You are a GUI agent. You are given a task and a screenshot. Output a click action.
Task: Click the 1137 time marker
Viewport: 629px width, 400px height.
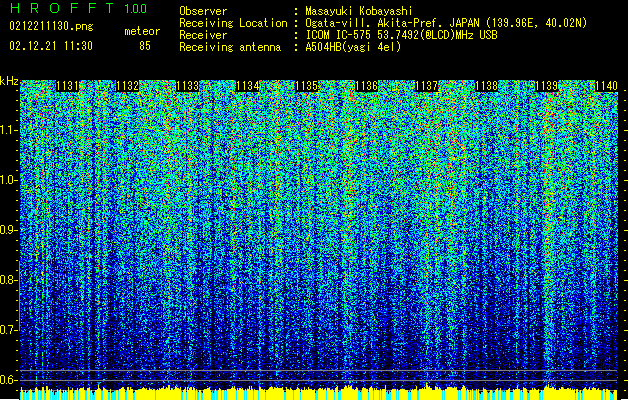[426, 86]
